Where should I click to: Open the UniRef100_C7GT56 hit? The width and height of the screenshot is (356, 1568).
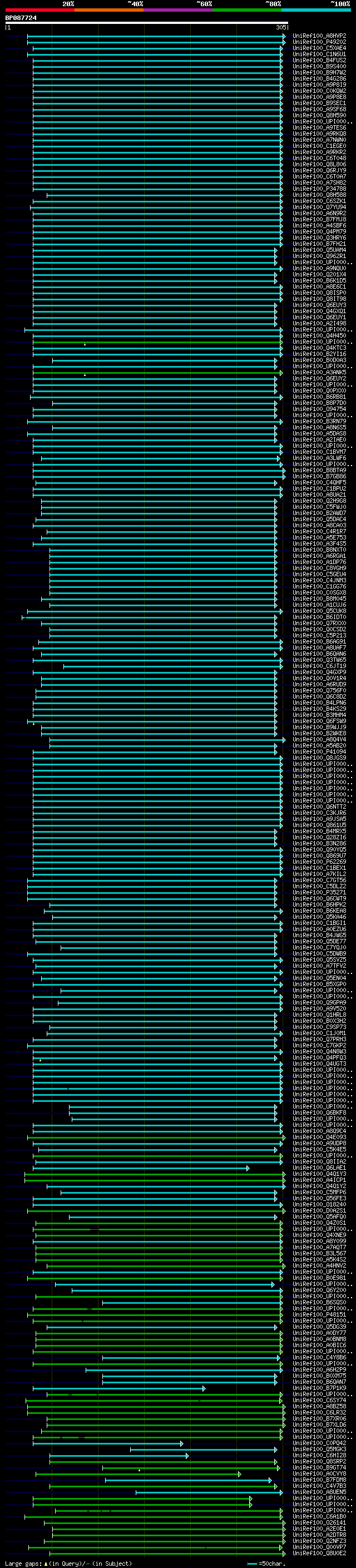pos(319,879)
